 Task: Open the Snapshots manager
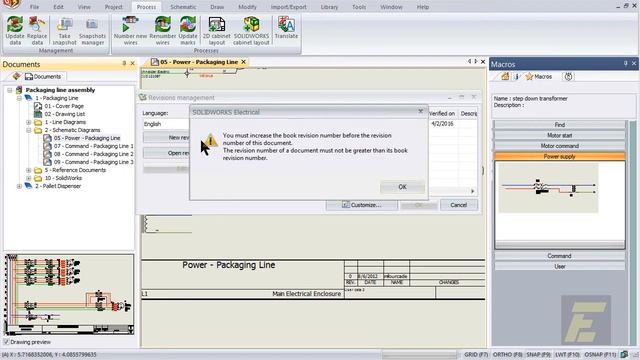click(x=92, y=31)
